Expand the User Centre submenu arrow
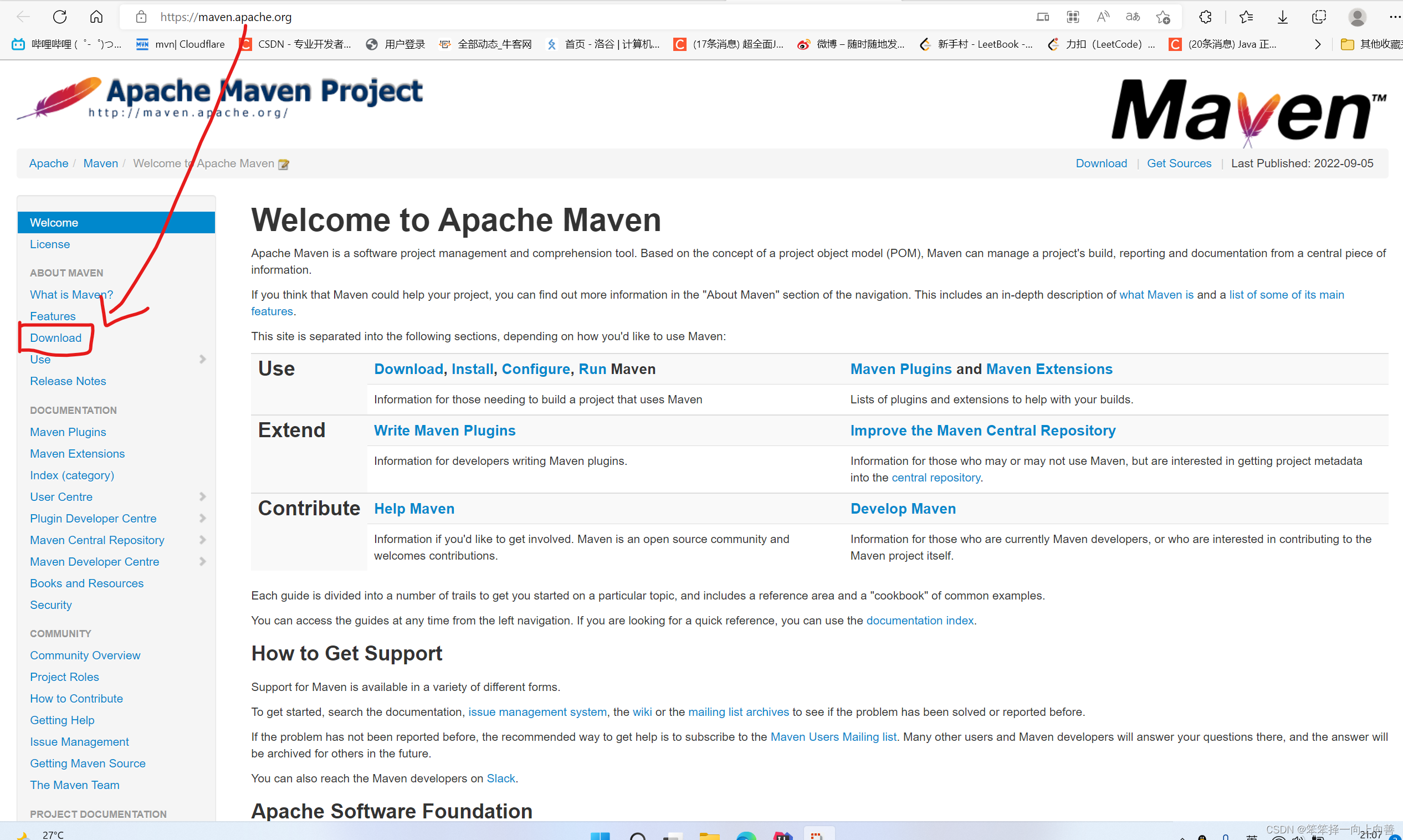 203,496
